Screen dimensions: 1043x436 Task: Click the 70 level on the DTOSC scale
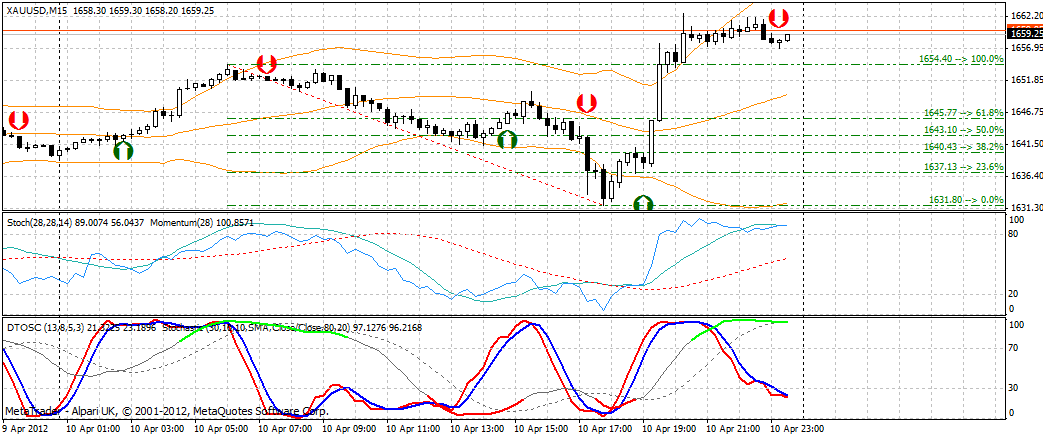click(1014, 347)
